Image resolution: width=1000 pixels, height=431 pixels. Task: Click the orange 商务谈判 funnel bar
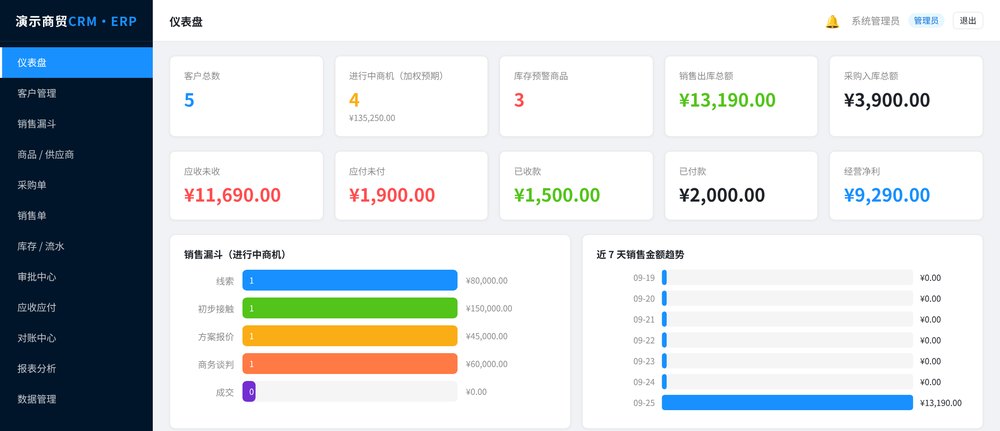(350, 363)
